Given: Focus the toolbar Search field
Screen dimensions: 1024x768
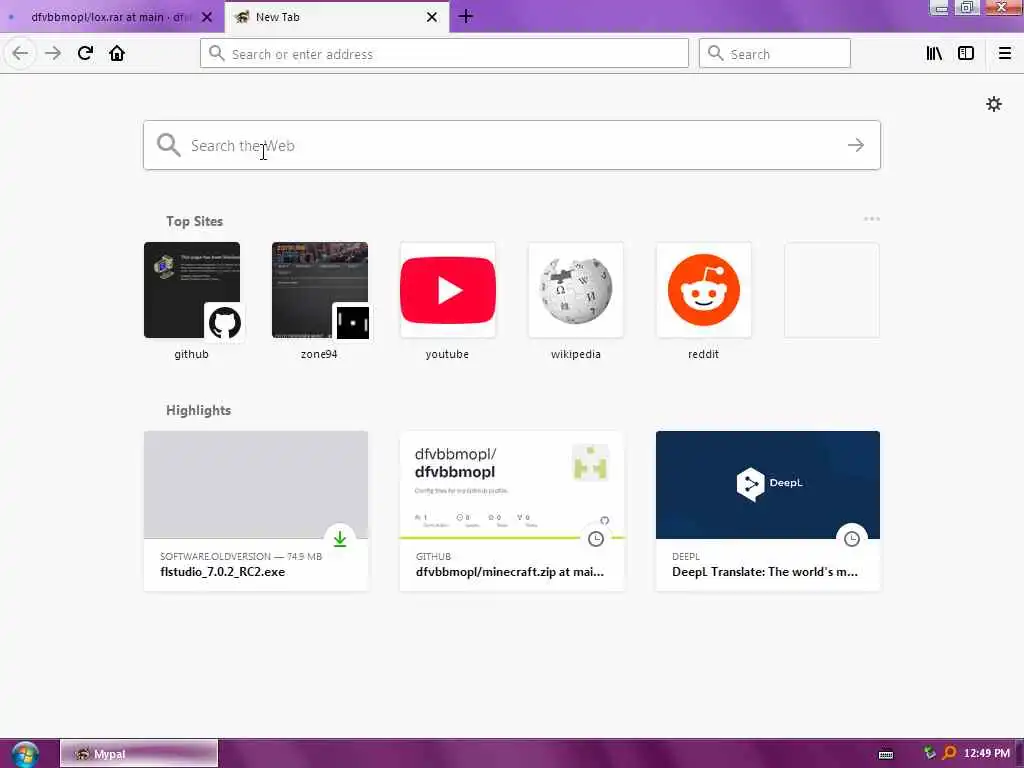Looking at the screenshot, I should click(775, 54).
